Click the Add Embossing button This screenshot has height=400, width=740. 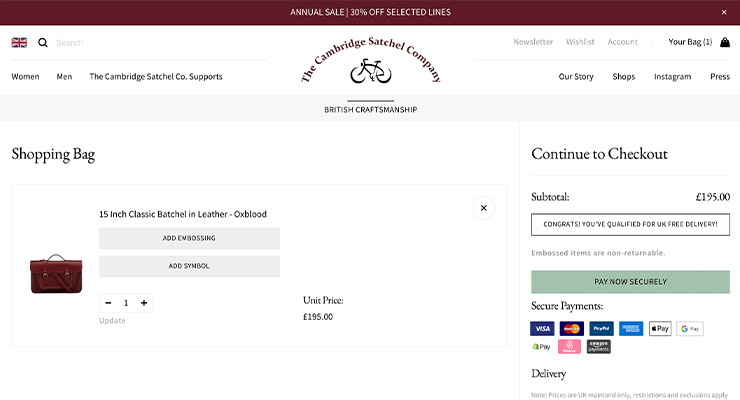tap(189, 238)
